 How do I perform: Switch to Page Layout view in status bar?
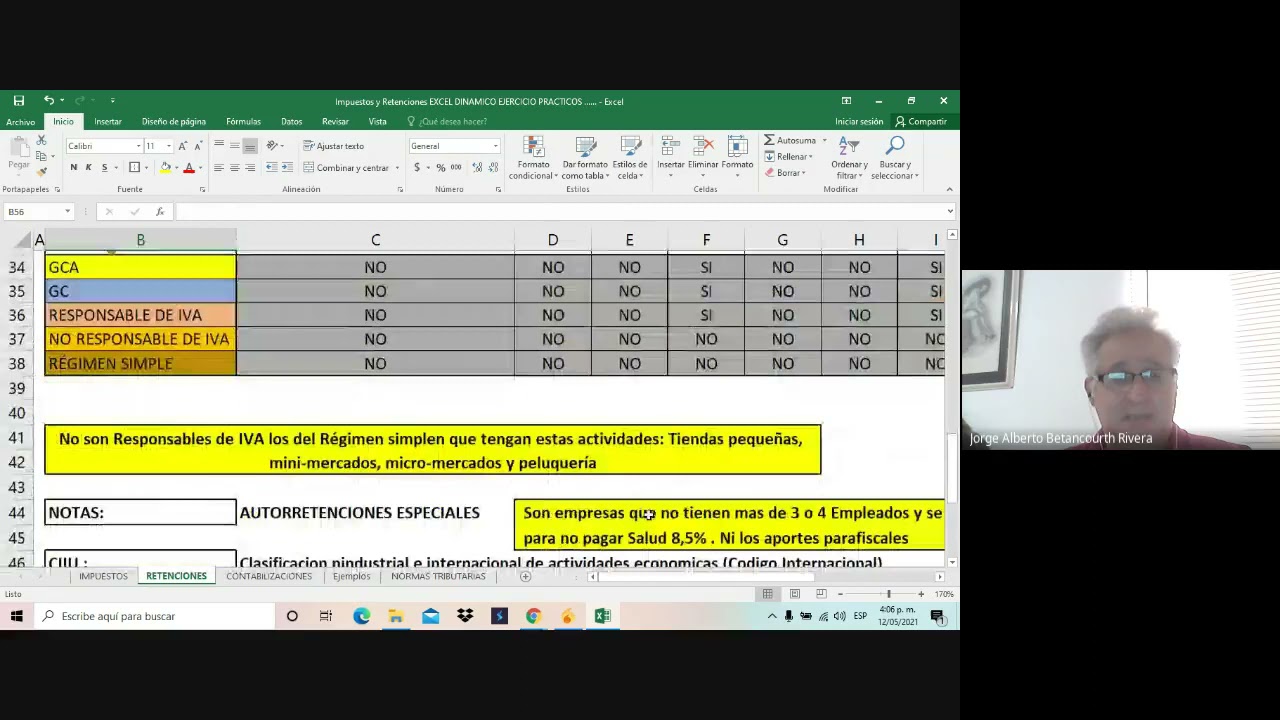point(794,594)
